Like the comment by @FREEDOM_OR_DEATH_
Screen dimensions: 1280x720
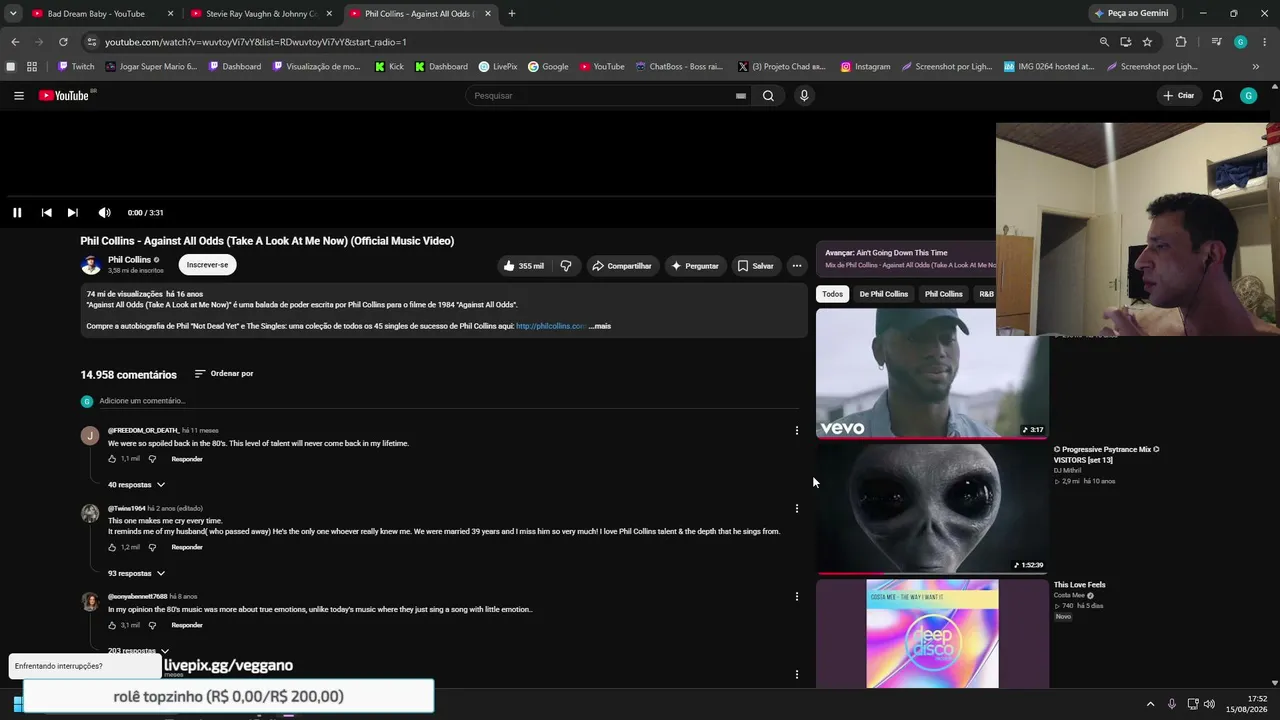(x=113, y=459)
